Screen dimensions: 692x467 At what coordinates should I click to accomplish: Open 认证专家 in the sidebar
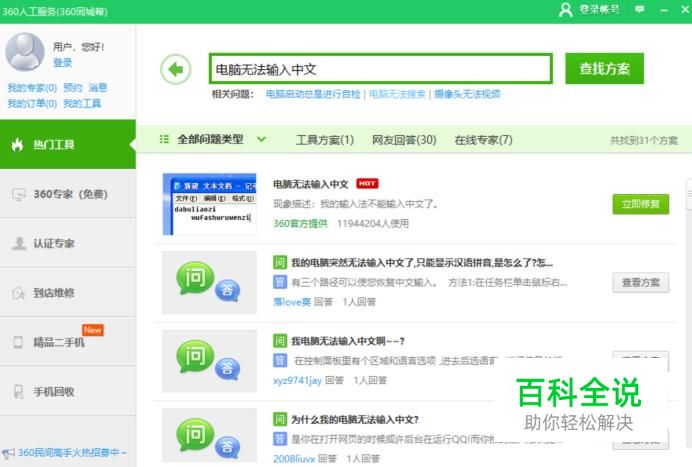[68, 244]
